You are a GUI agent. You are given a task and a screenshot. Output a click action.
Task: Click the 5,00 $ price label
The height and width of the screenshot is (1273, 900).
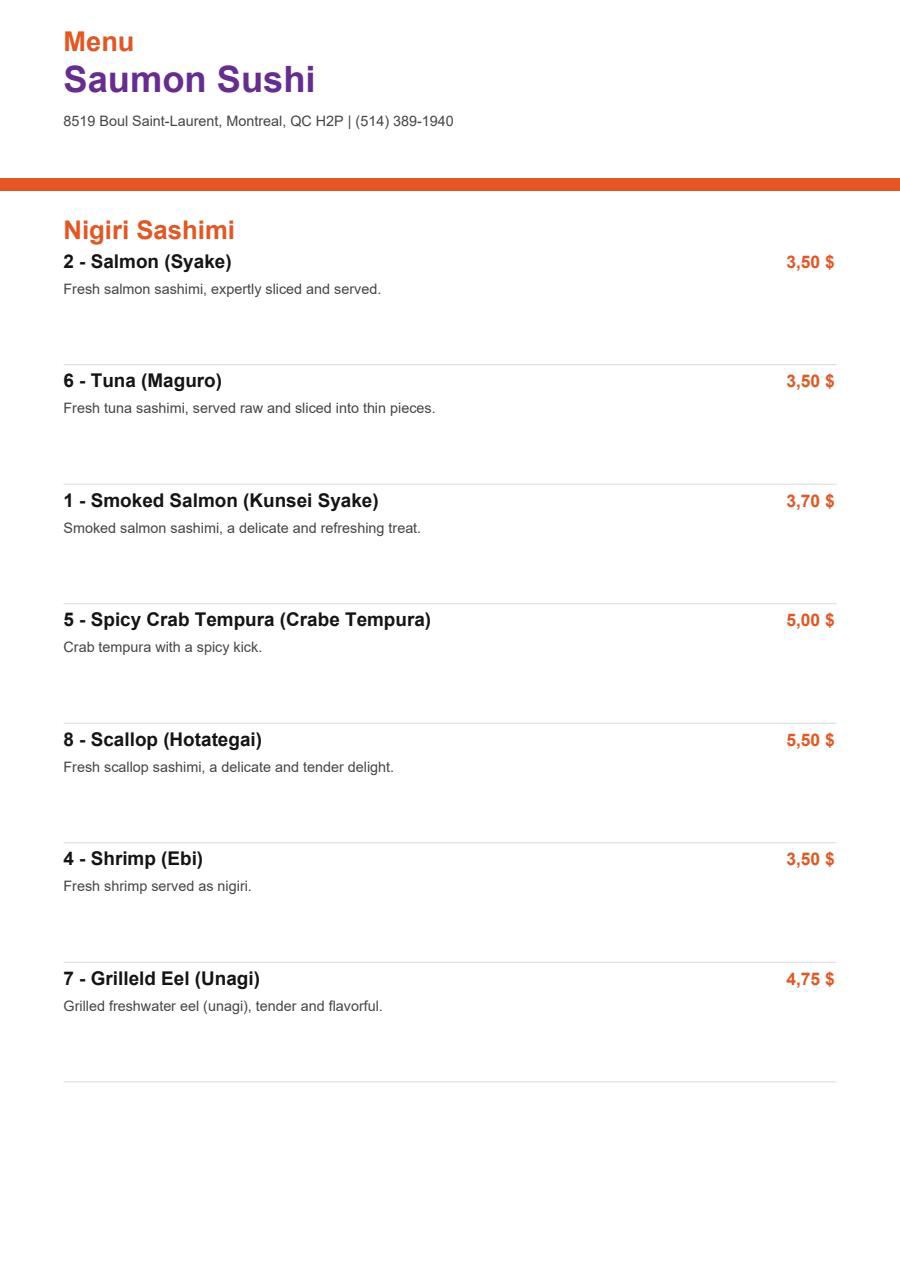(x=810, y=620)
